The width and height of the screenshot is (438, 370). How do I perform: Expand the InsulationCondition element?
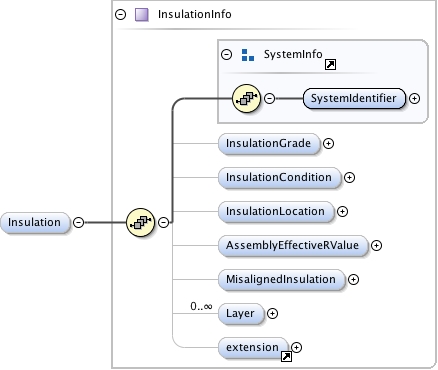349,177
